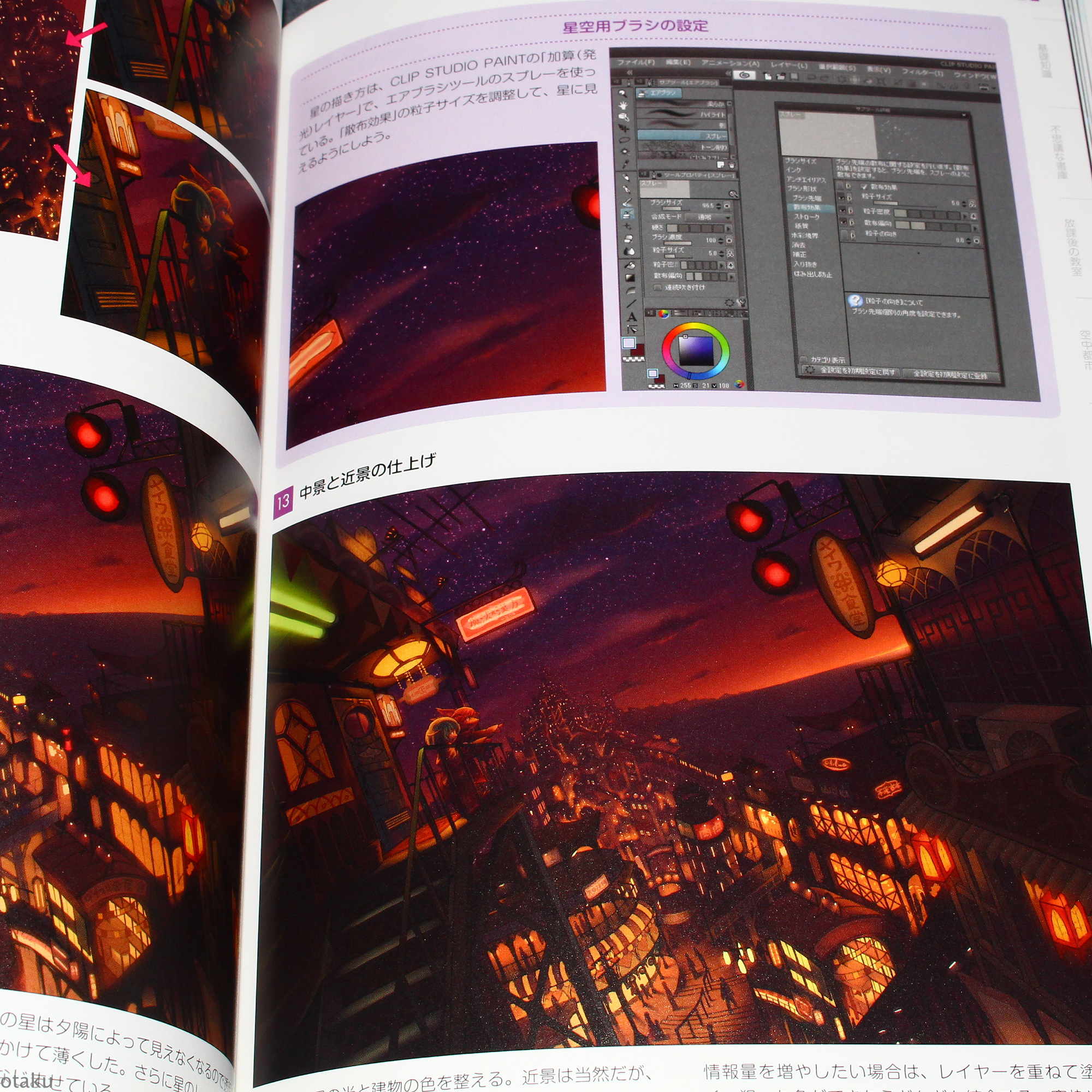Select the main drawing color swatch

(629, 343)
